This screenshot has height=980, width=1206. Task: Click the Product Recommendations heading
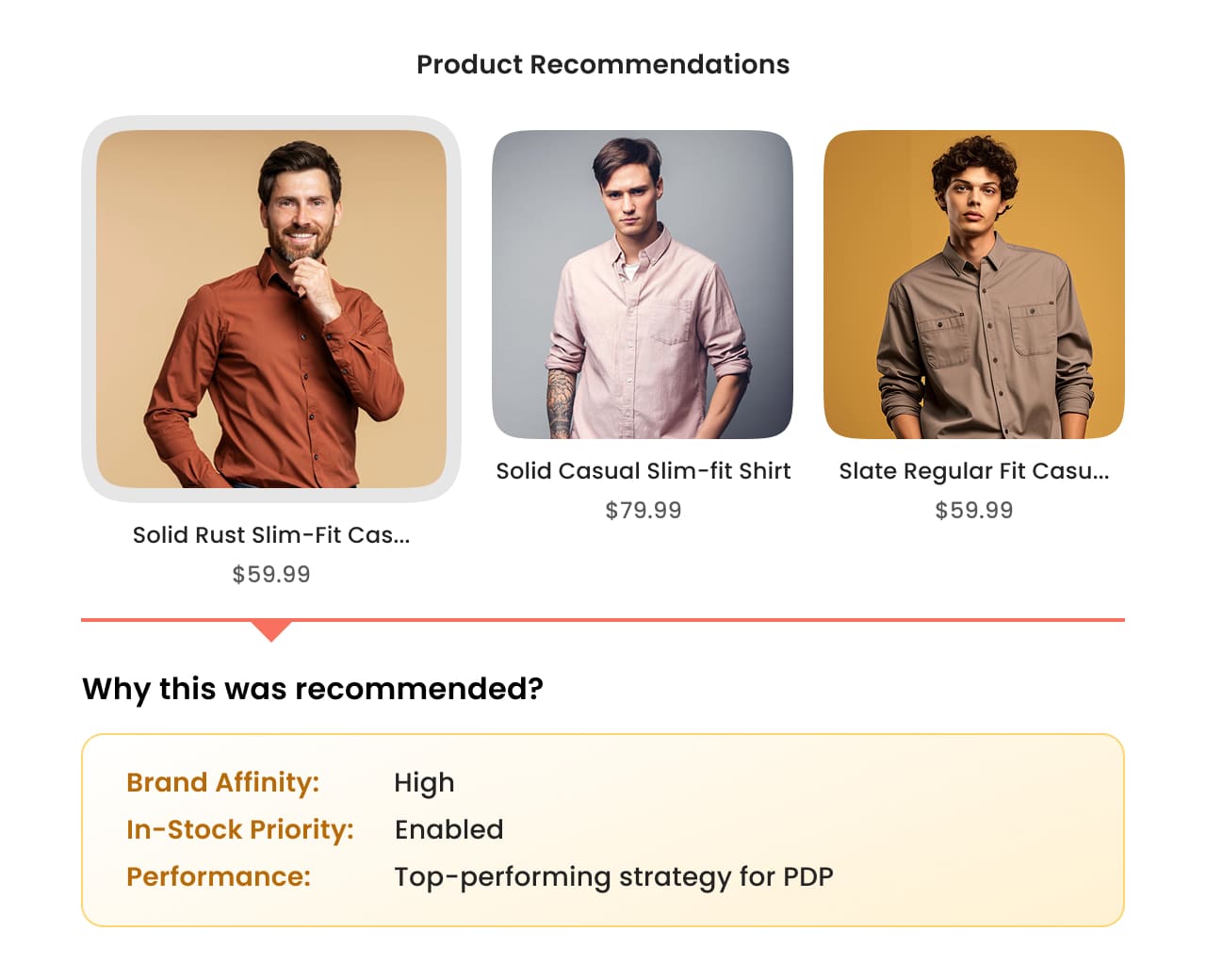point(603,64)
